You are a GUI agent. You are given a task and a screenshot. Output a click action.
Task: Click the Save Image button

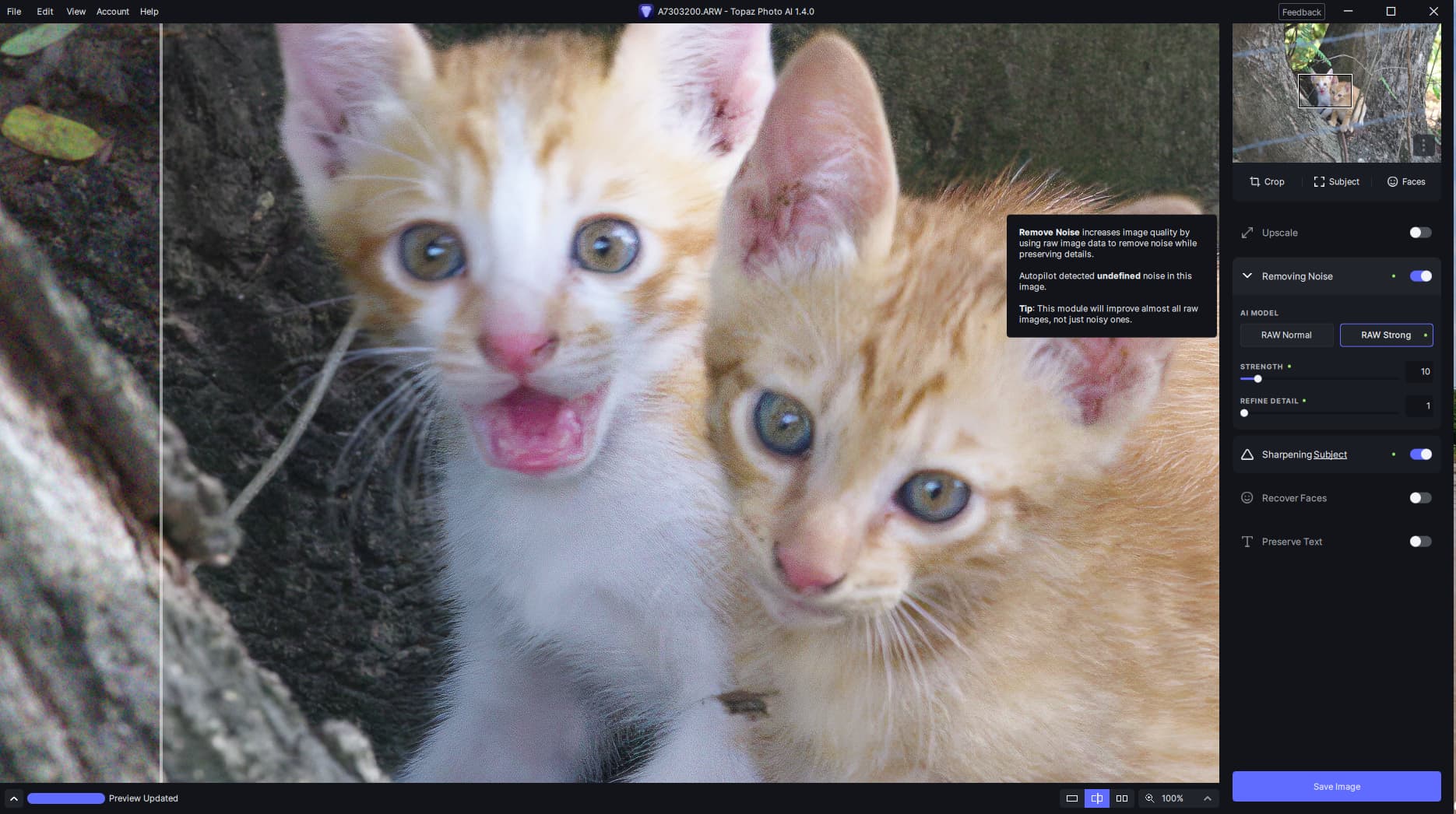(x=1336, y=786)
